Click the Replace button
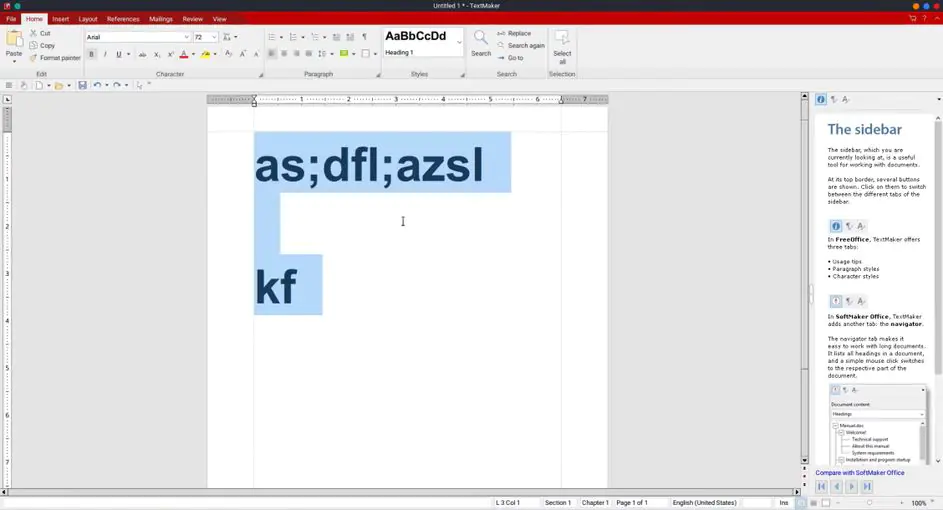Image resolution: width=943 pixels, height=510 pixels. coord(514,34)
